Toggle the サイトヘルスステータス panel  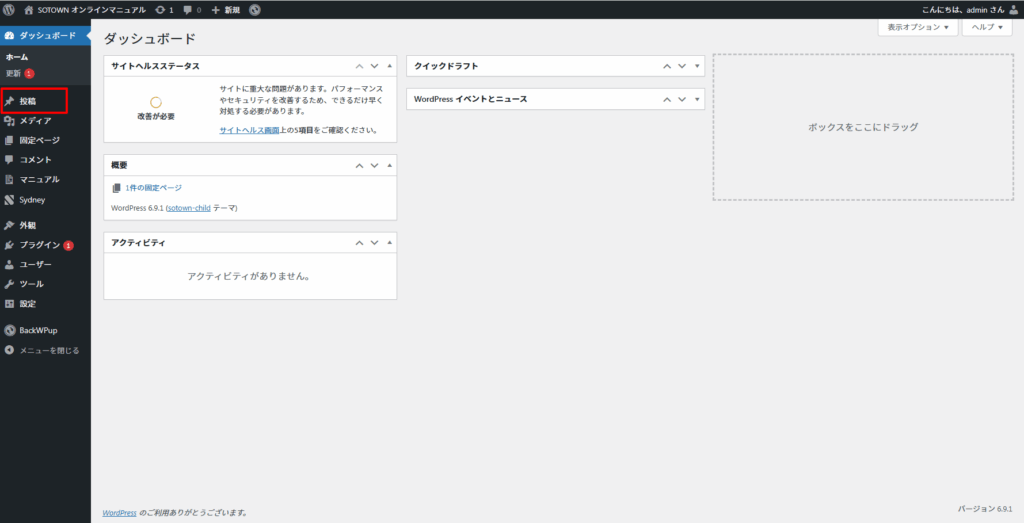pyautogui.click(x=390, y=66)
